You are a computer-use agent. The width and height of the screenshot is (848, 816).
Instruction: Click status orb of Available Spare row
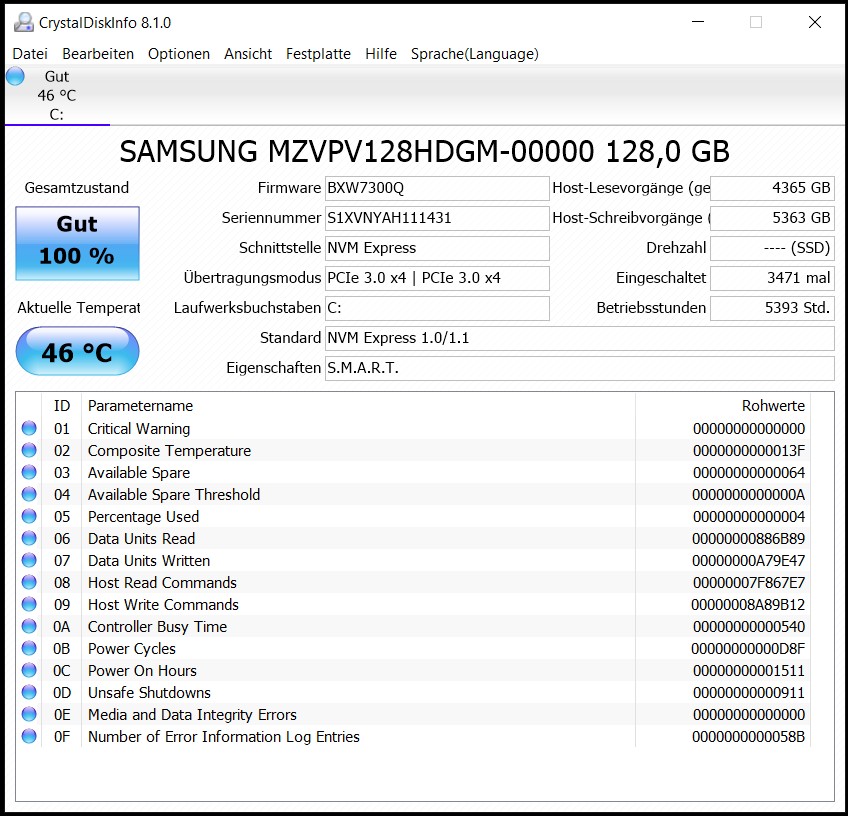point(29,472)
